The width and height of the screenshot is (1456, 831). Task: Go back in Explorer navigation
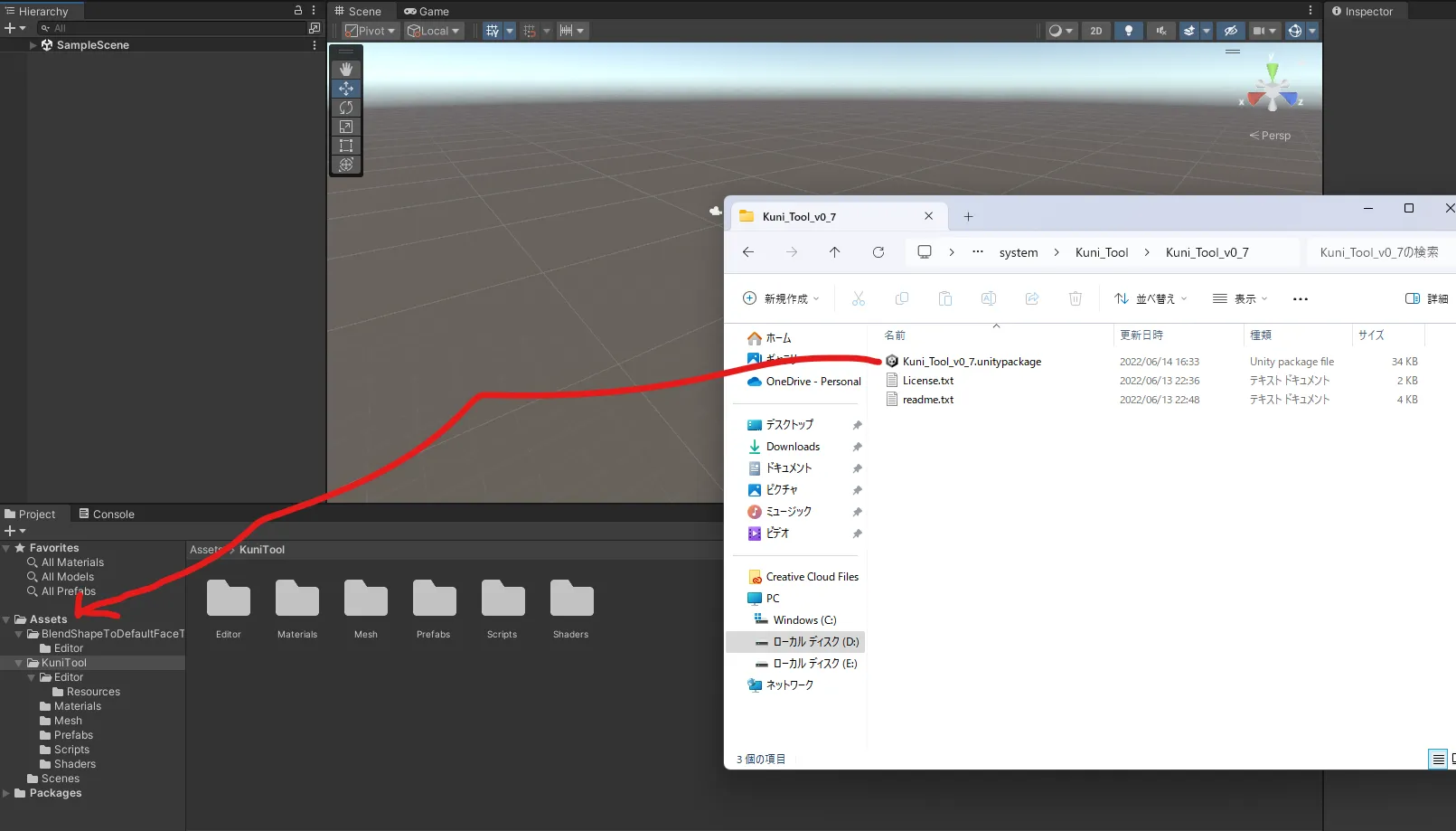(748, 252)
